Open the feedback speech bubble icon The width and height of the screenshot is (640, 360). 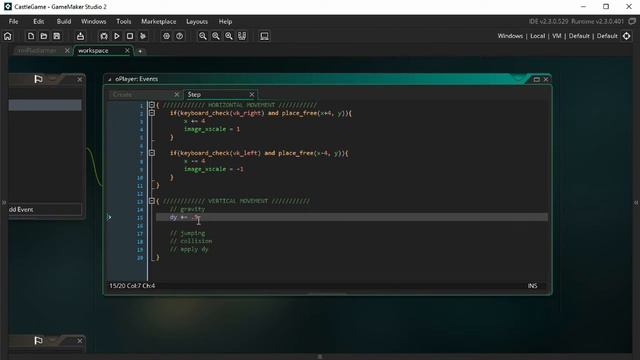(632, 21)
